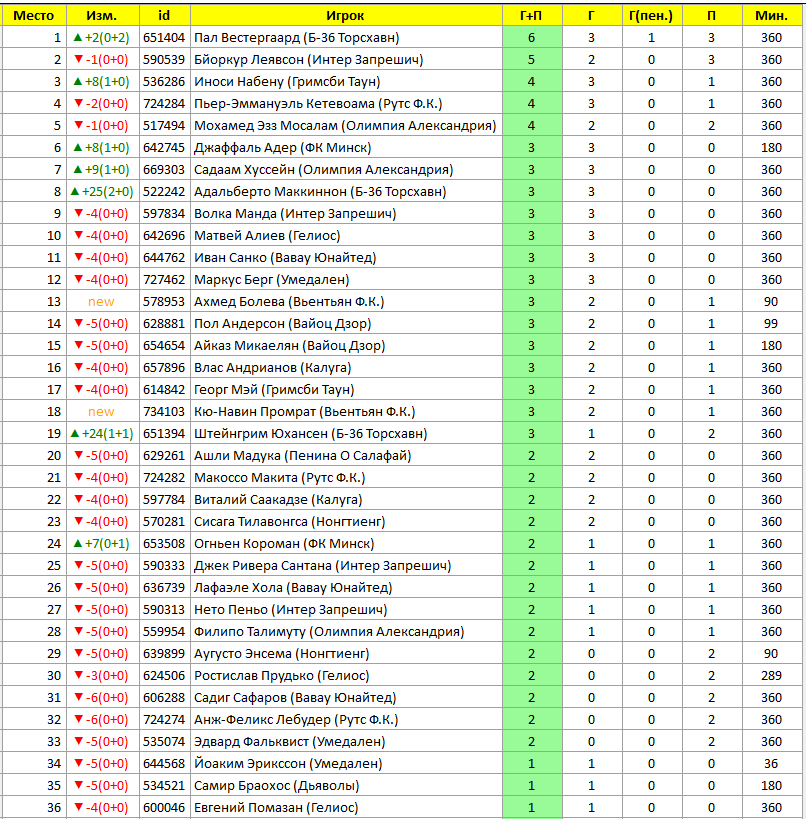Select player 'Йоаким Эрикссон (Умедален)'
Screen dimensions: 806x819
click(288, 763)
